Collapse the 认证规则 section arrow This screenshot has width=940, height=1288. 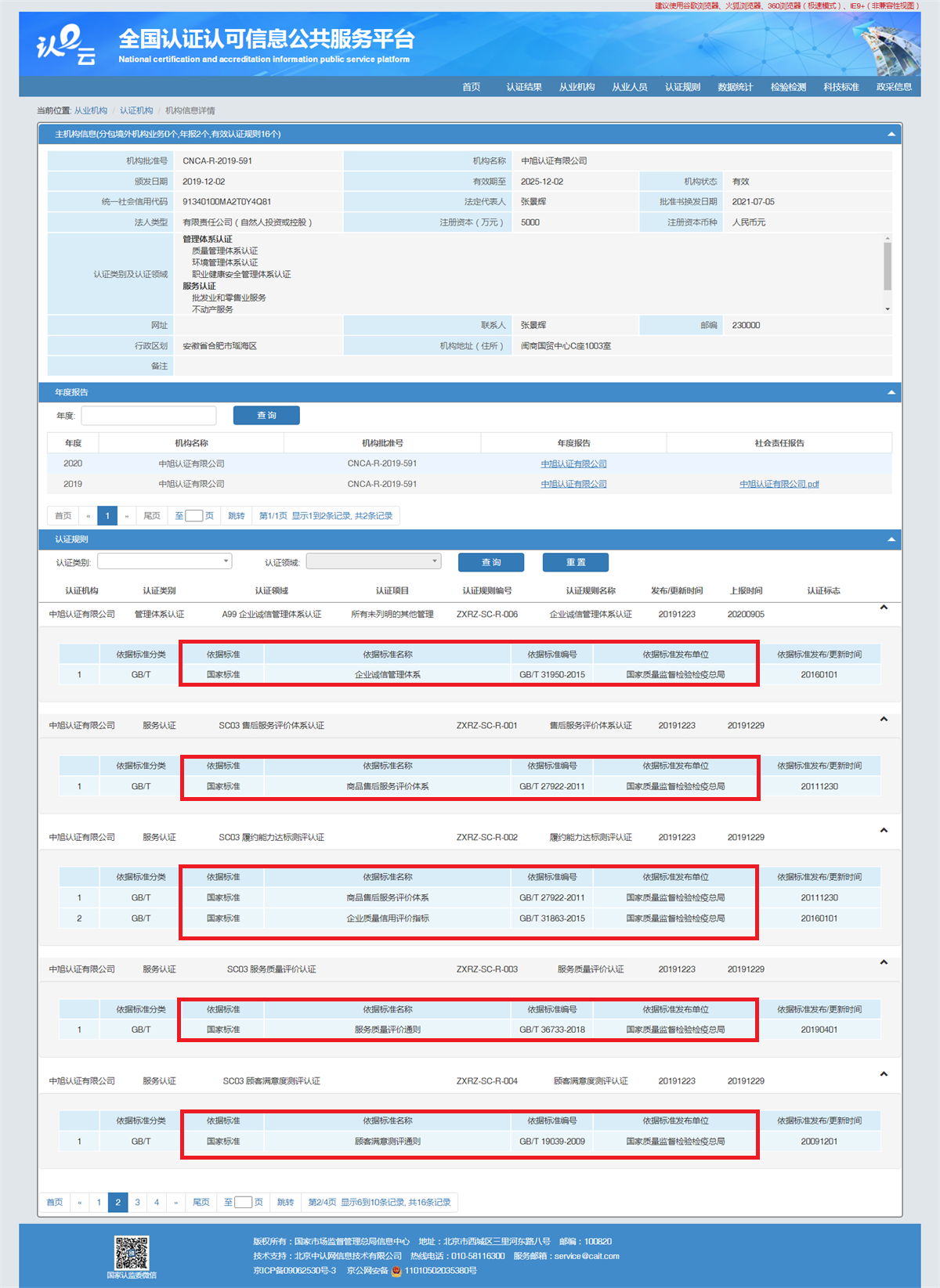891,539
